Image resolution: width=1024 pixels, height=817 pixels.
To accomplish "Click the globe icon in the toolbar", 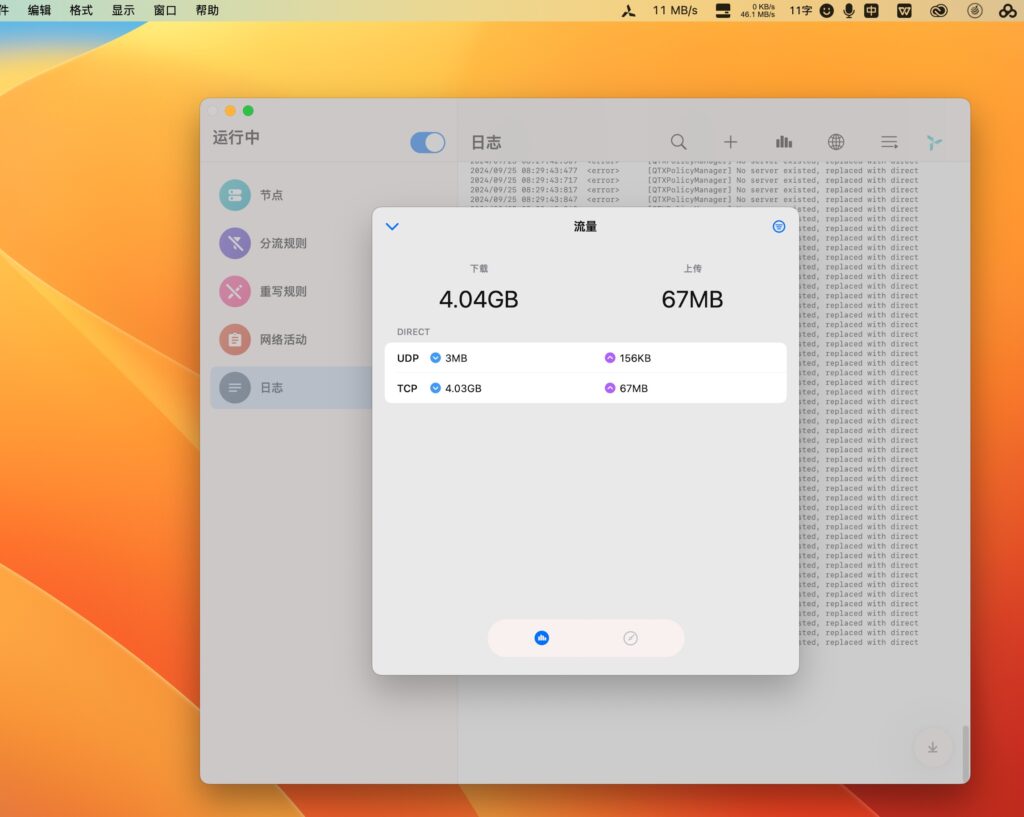I will point(836,142).
